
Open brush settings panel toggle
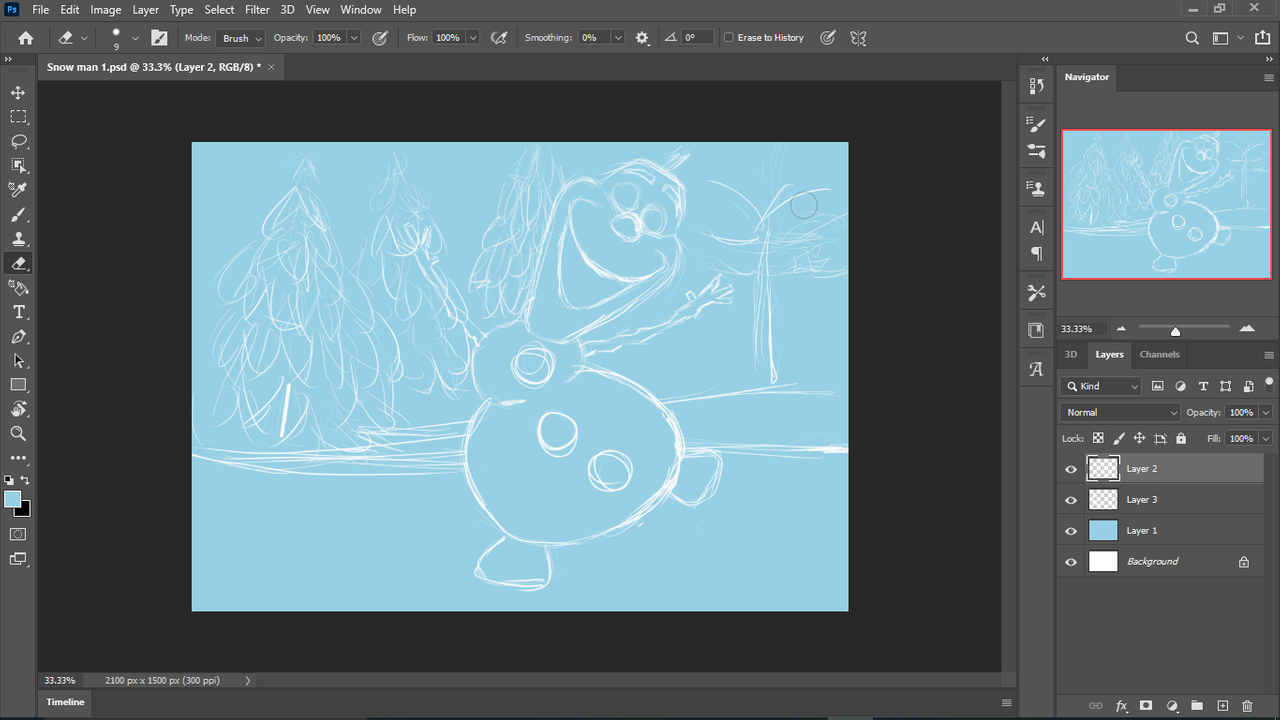(x=159, y=38)
